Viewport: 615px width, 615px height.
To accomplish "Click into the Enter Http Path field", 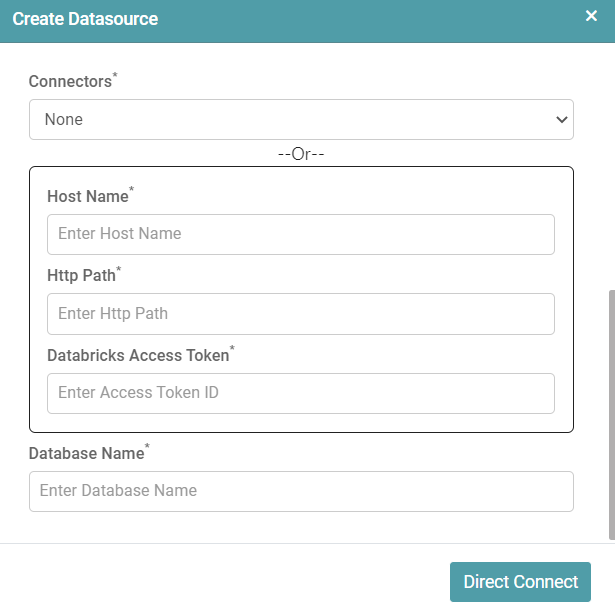I will (300, 314).
